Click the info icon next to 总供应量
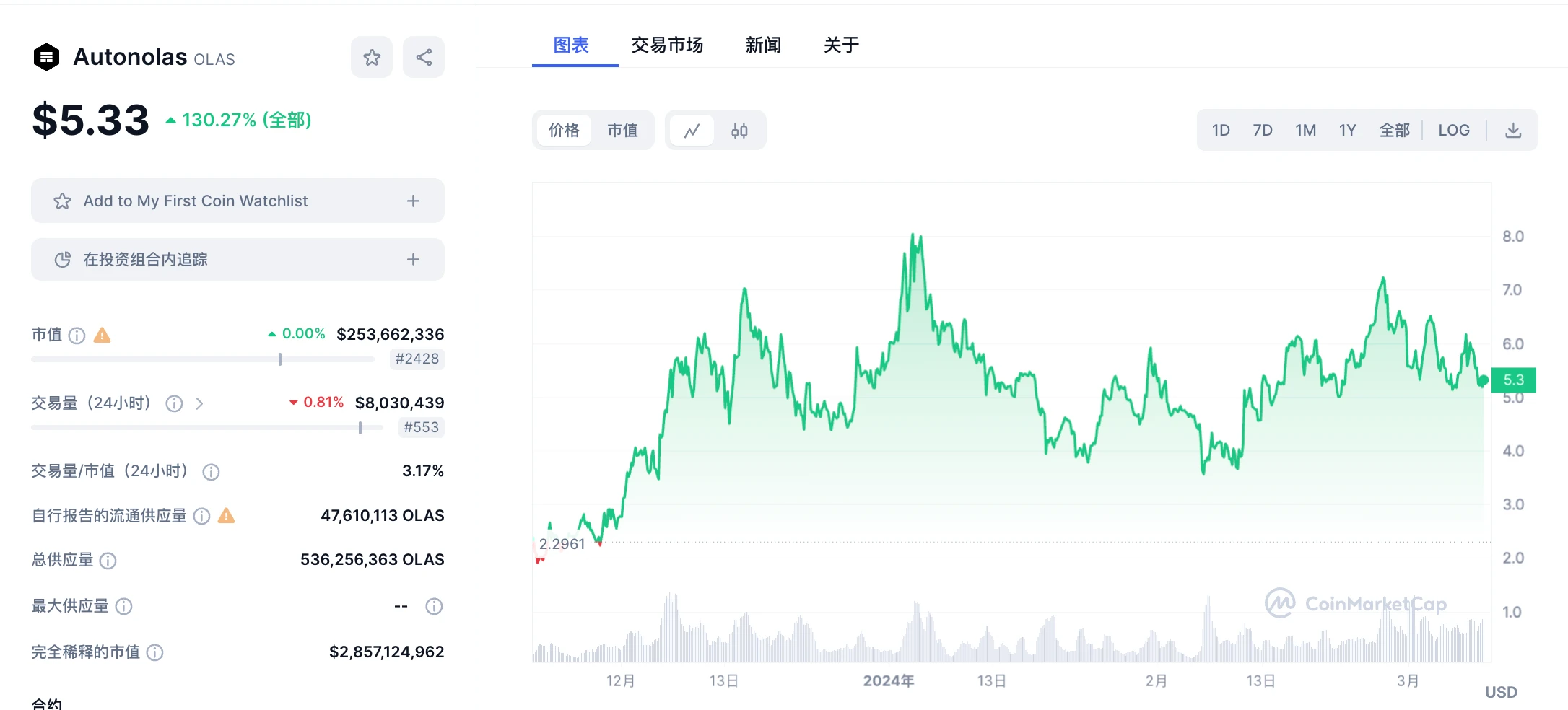This screenshot has height=710, width=1568. point(108,561)
